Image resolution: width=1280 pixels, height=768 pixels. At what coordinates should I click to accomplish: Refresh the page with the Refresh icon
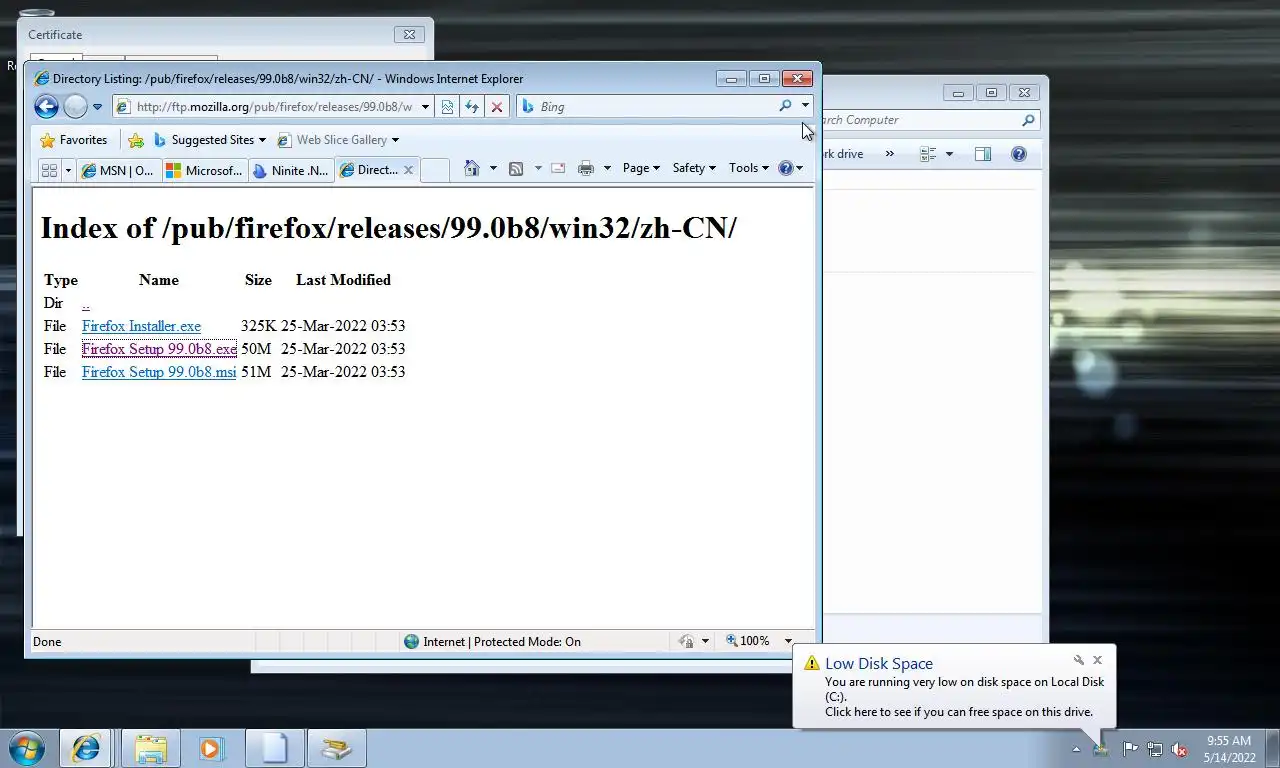coord(472,107)
